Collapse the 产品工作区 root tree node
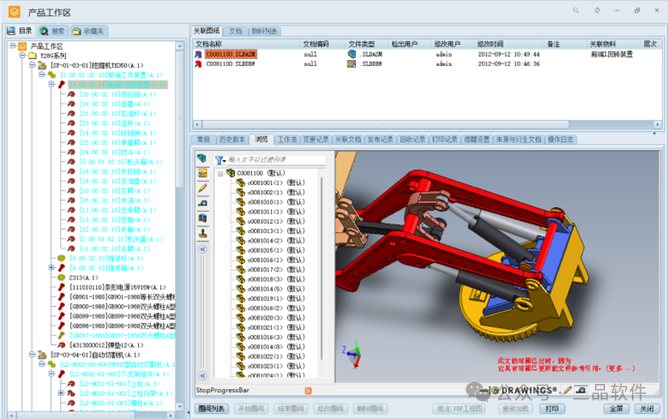 [12, 46]
